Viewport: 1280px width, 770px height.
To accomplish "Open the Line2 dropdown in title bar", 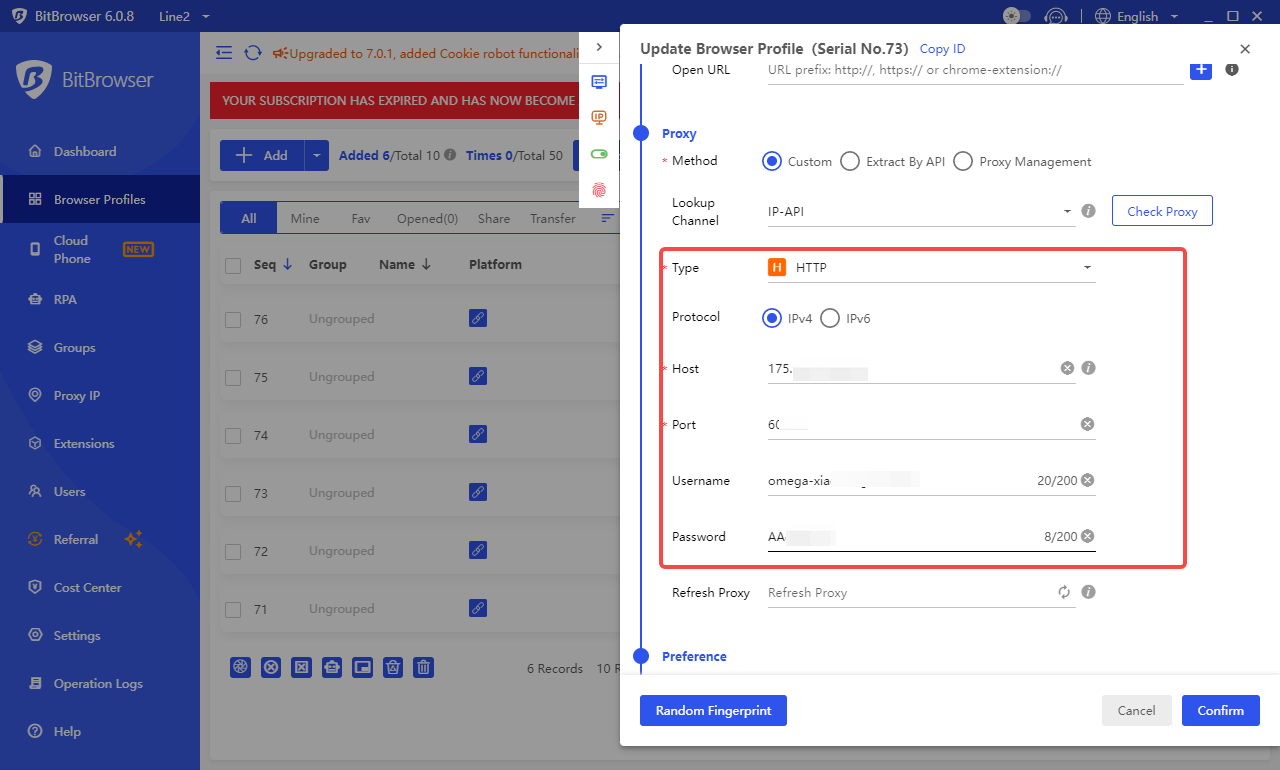I will click(x=184, y=16).
